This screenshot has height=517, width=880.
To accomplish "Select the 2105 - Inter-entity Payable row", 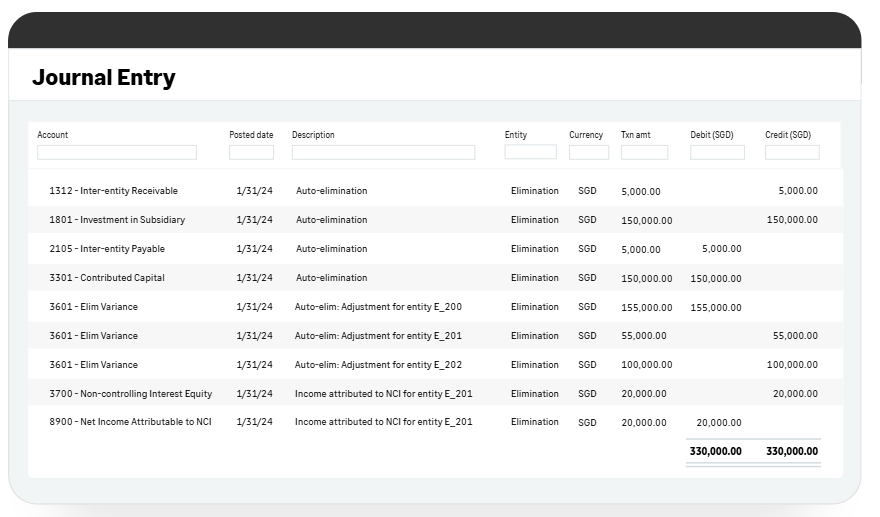I will 436,249.
